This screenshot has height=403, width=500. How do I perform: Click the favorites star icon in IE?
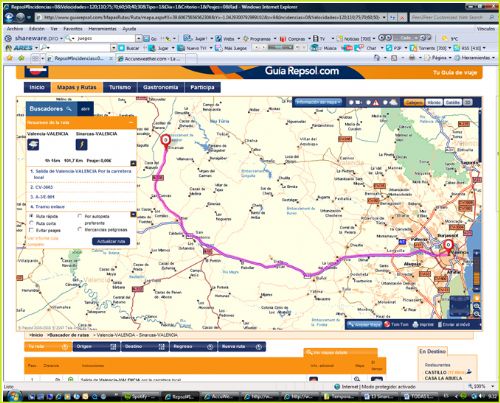coord(10,58)
